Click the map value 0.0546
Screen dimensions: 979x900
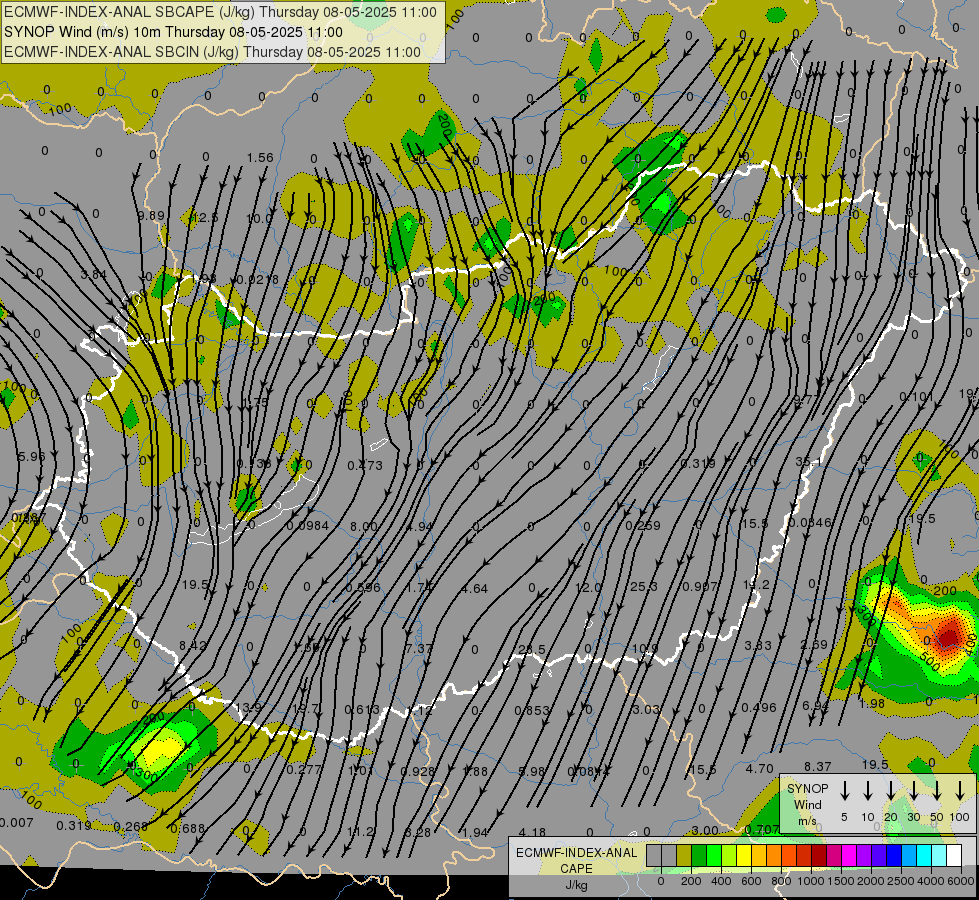[x=810, y=523]
